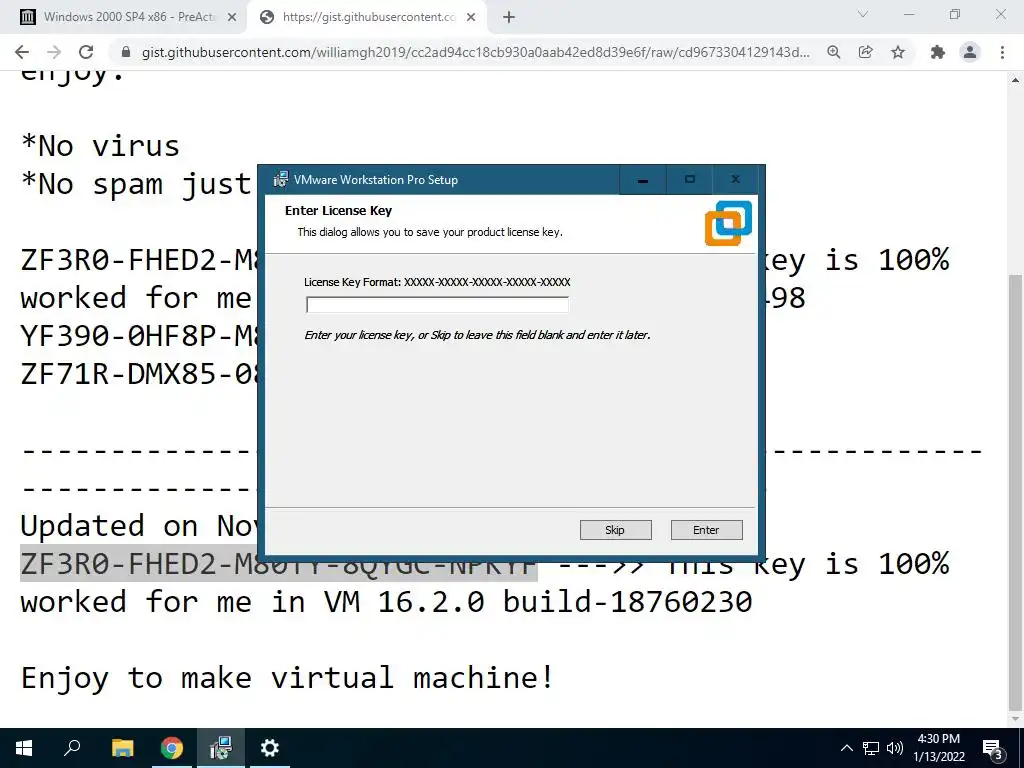This screenshot has width=1024, height=768.
Task: Click the 'Enter License Key' heading
Action: pyautogui.click(x=338, y=210)
